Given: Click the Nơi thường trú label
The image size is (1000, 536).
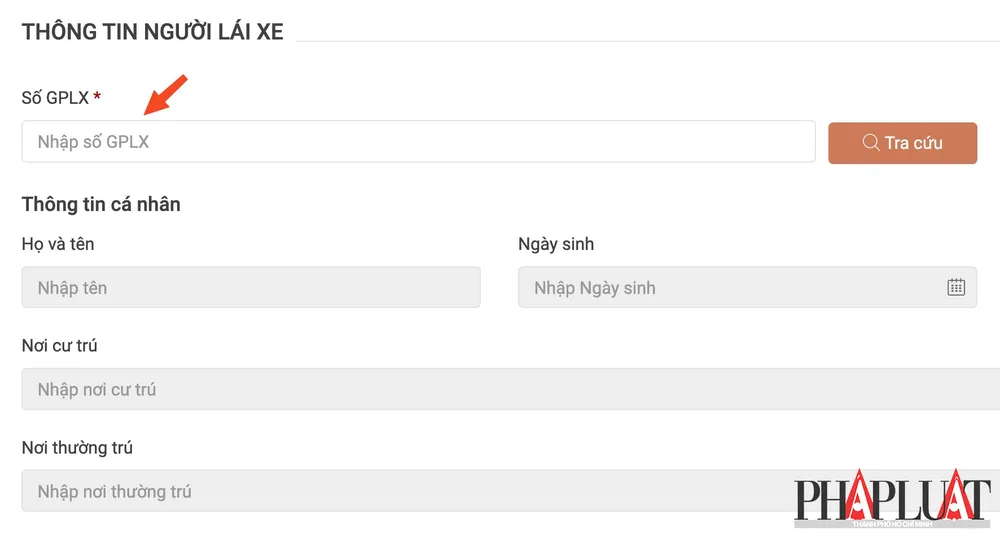Looking at the screenshot, I should pos(77,447).
